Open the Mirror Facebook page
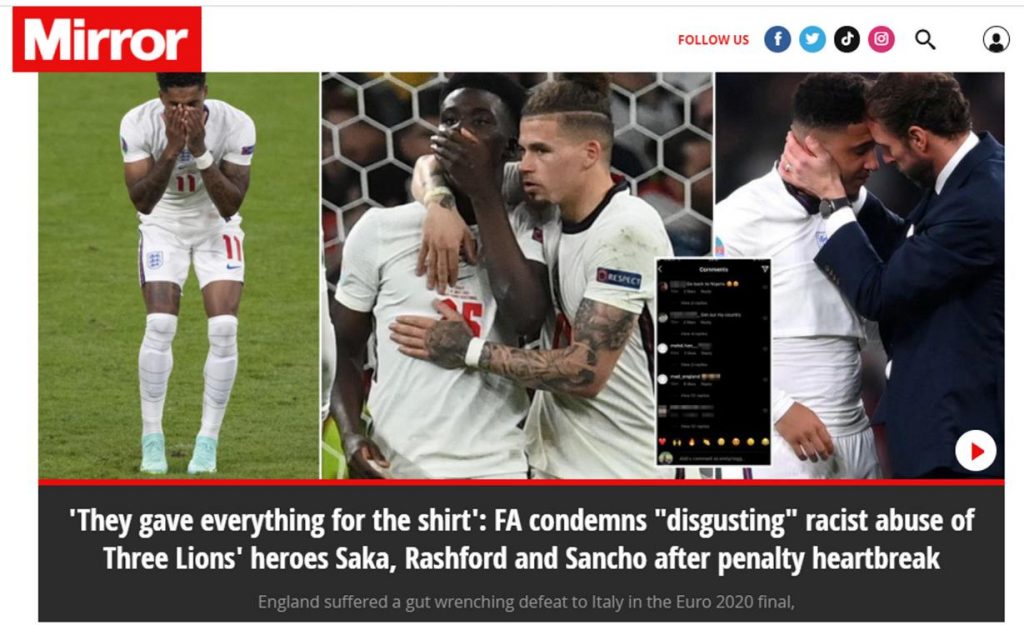The height and width of the screenshot is (625, 1024). point(777,40)
